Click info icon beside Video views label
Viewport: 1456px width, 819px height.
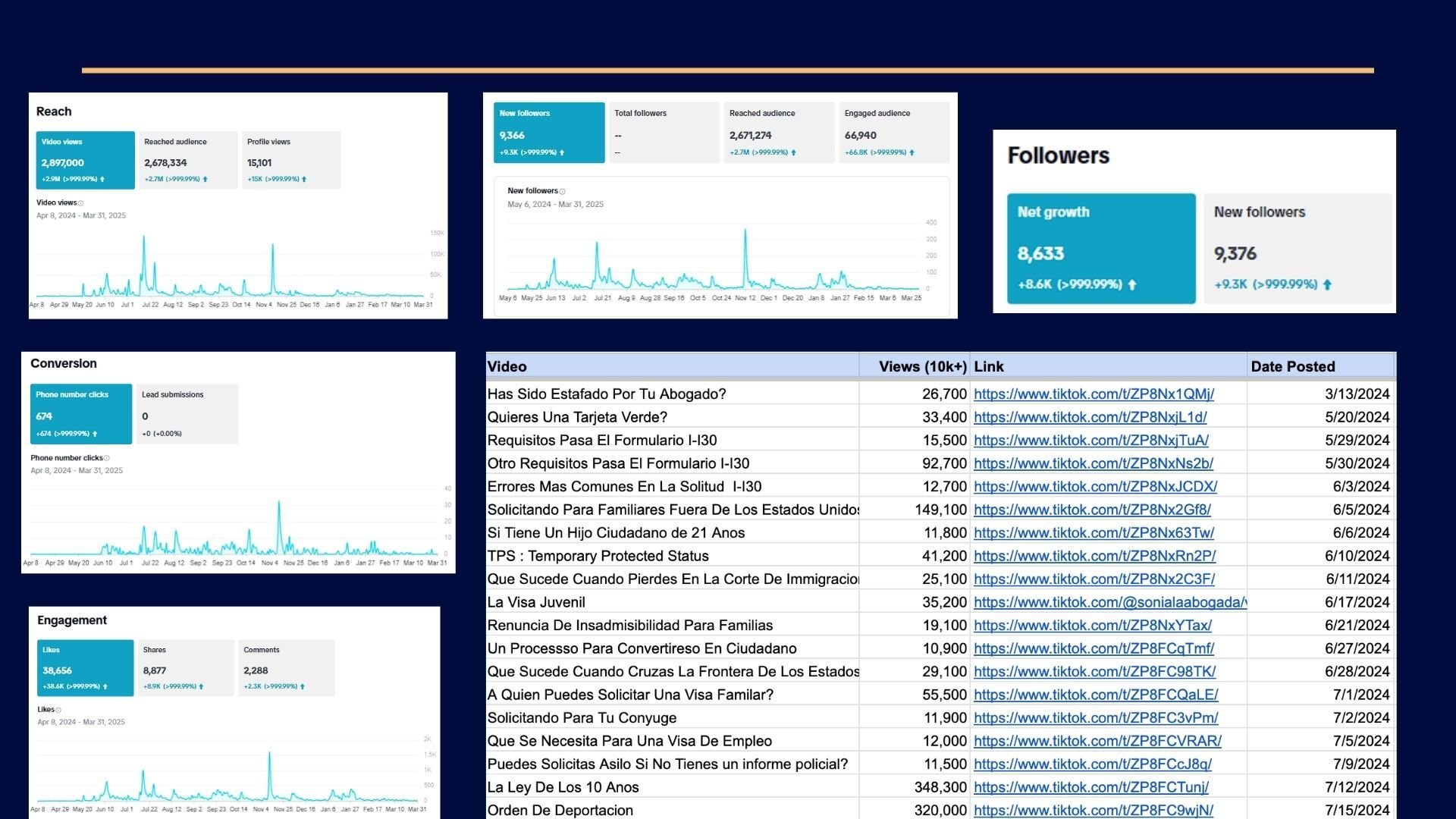point(81,203)
